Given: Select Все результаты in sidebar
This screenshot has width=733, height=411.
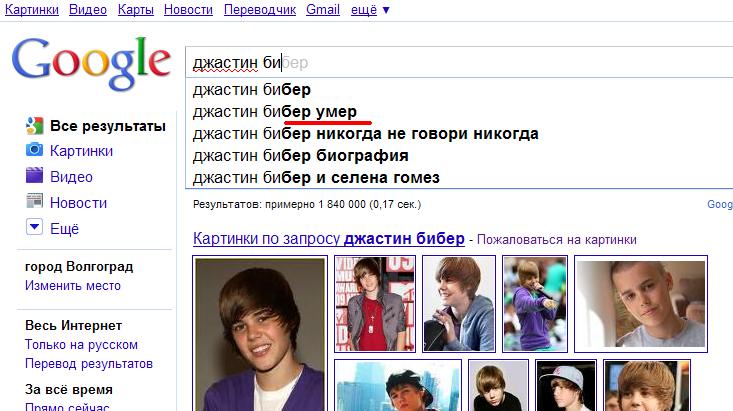Looking at the screenshot, I should click(108, 126).
